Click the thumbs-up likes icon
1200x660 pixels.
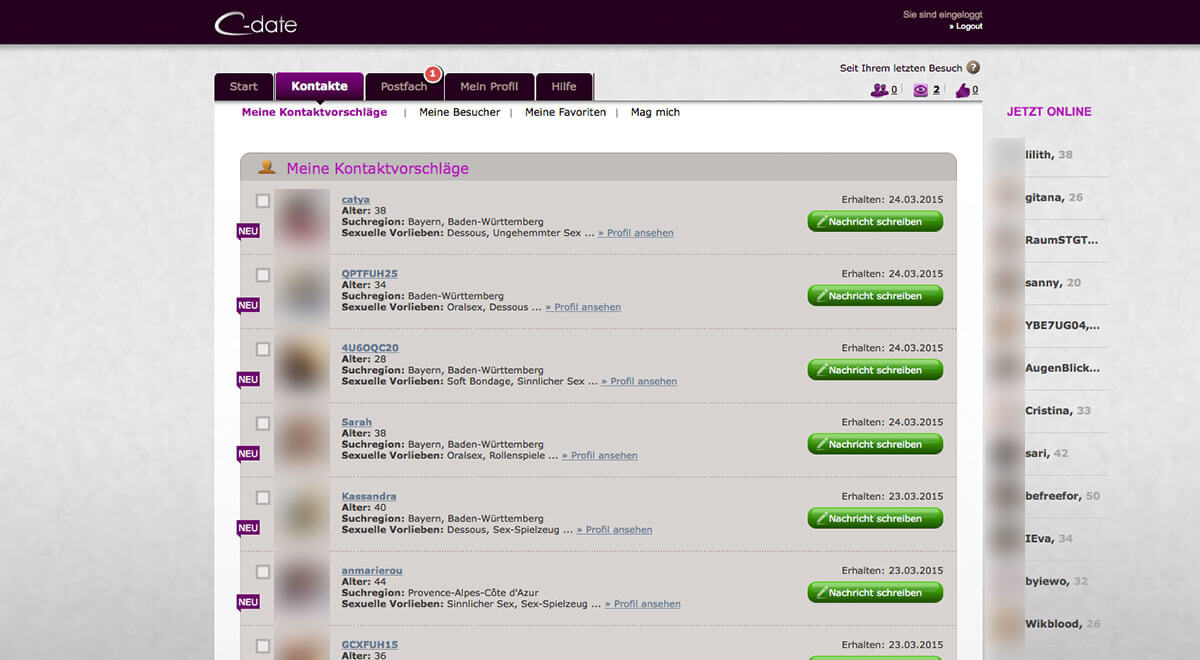pyautogui.click(x=962, y=90)
